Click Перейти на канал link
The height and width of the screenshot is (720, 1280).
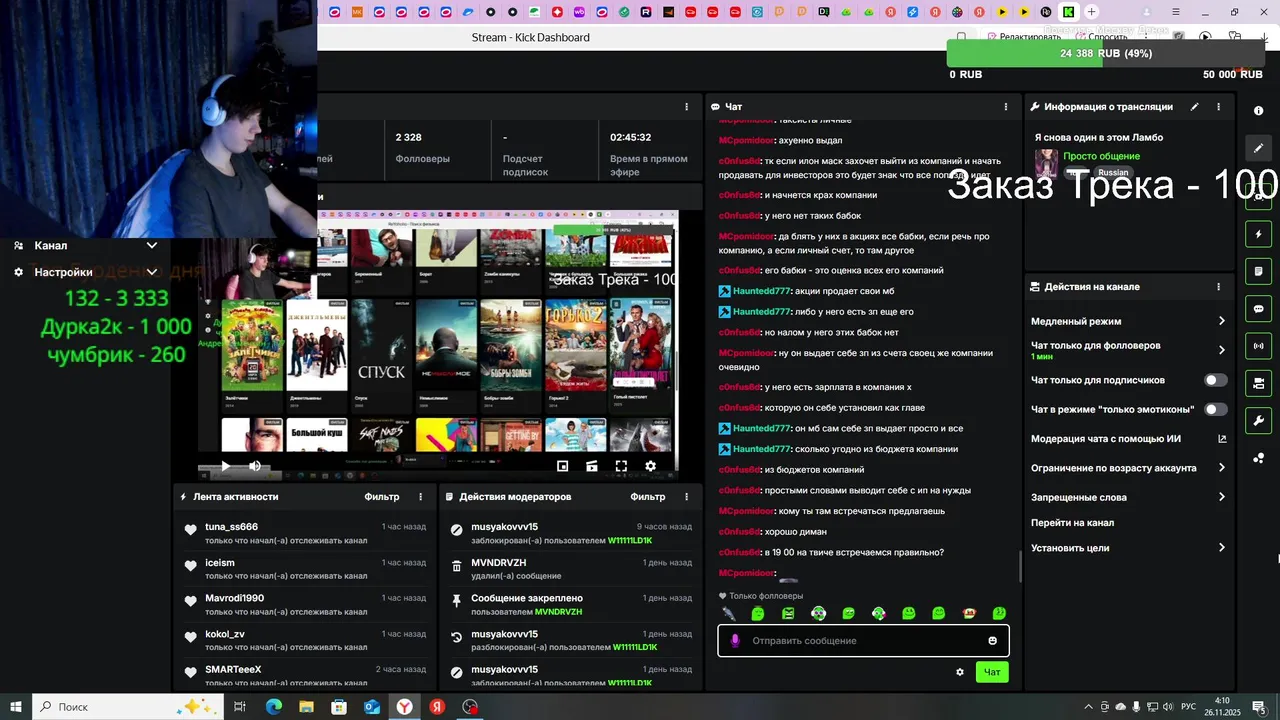tap(1072, 523)
